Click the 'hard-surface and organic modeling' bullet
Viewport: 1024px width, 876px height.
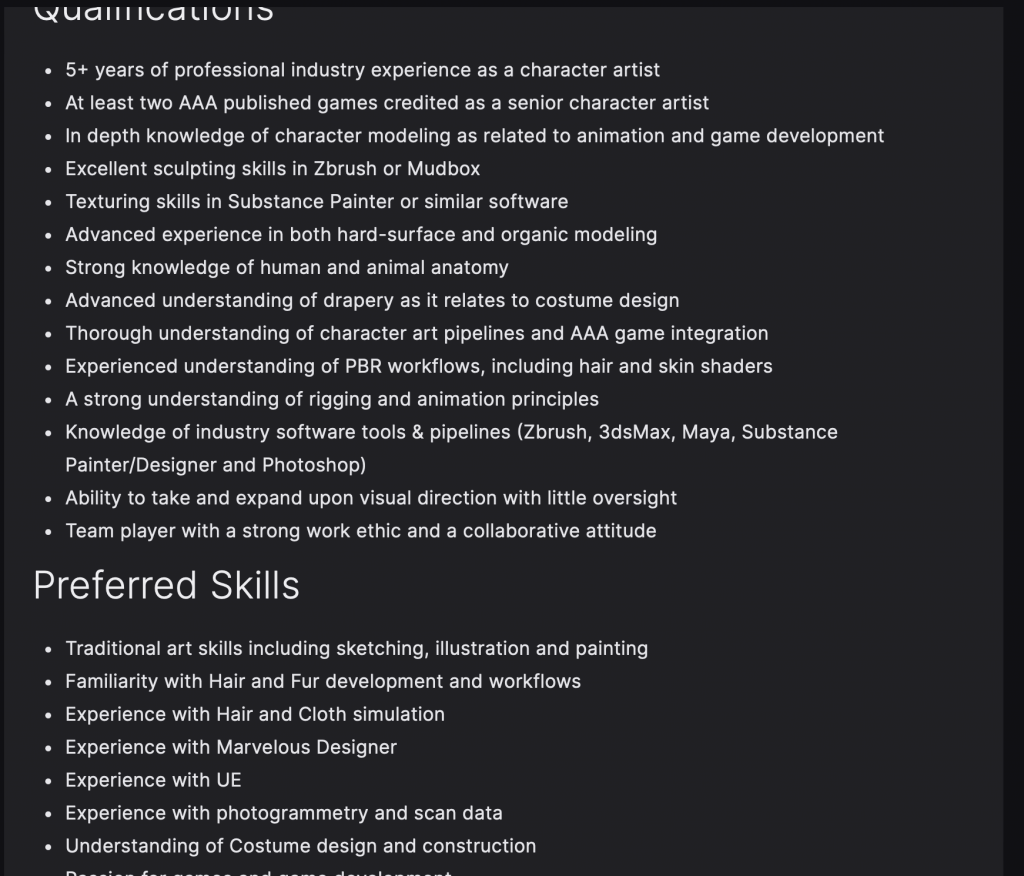360,235
